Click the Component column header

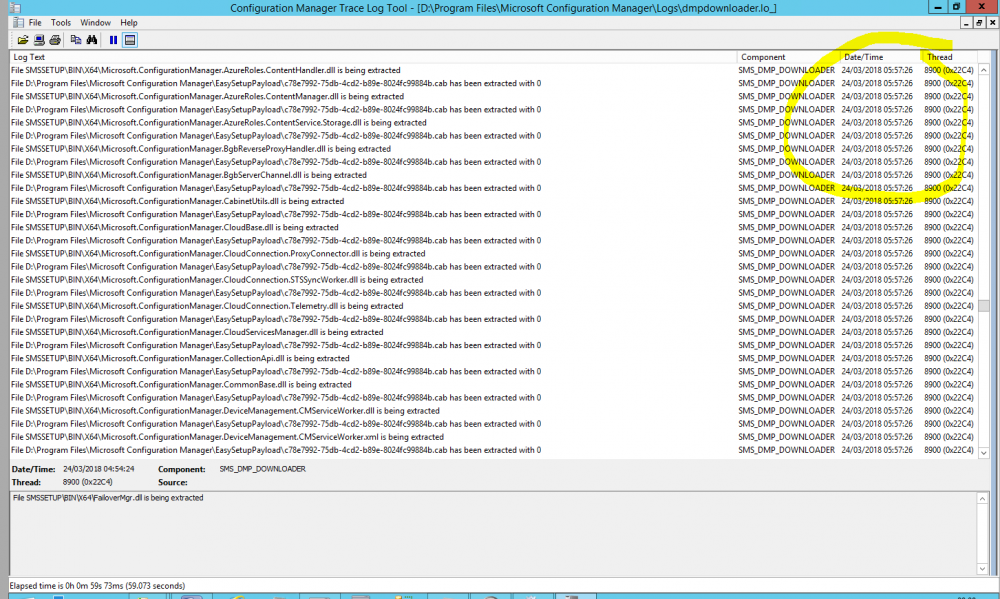point(788,57)
